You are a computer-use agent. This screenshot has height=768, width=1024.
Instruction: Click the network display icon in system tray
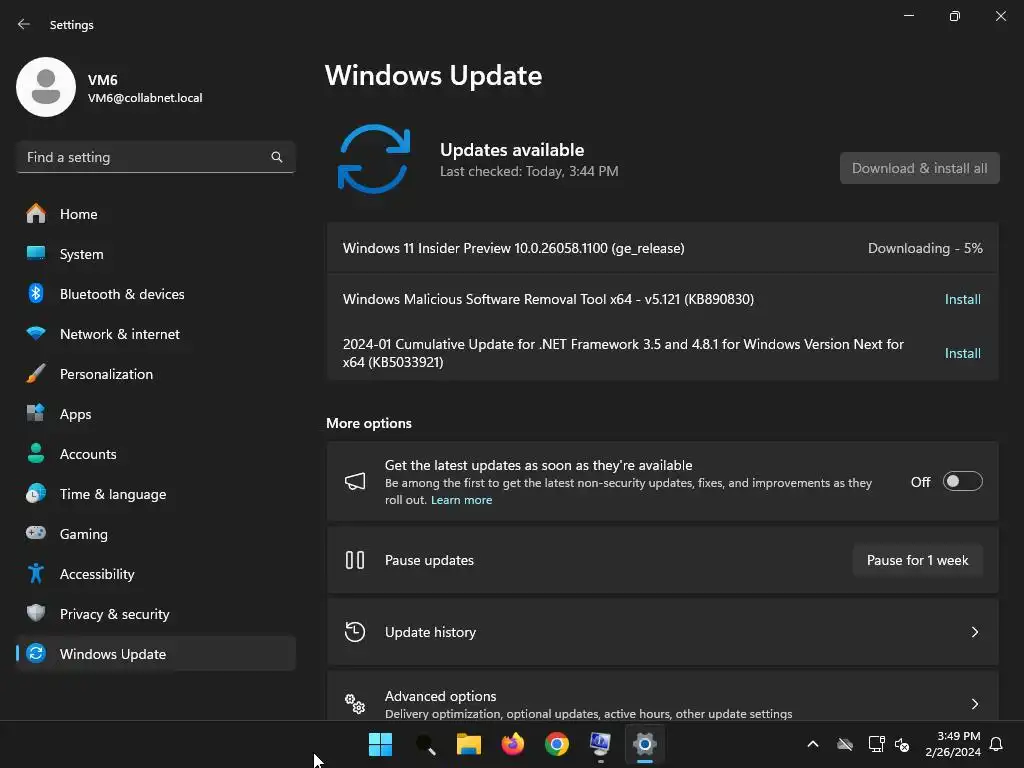tap(876, 744)
